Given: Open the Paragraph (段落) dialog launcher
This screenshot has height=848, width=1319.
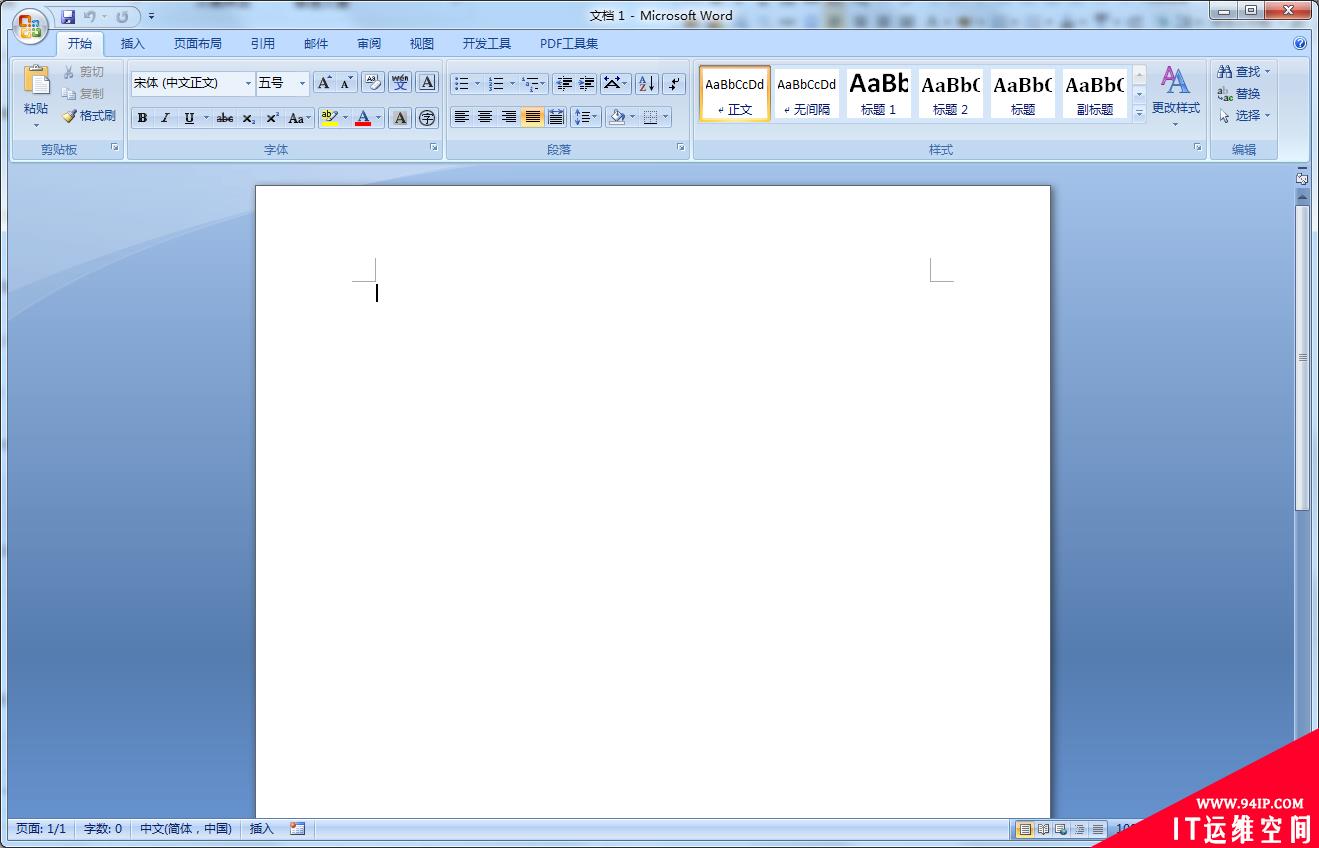Looking at the screenshot, I should [681, 148].
